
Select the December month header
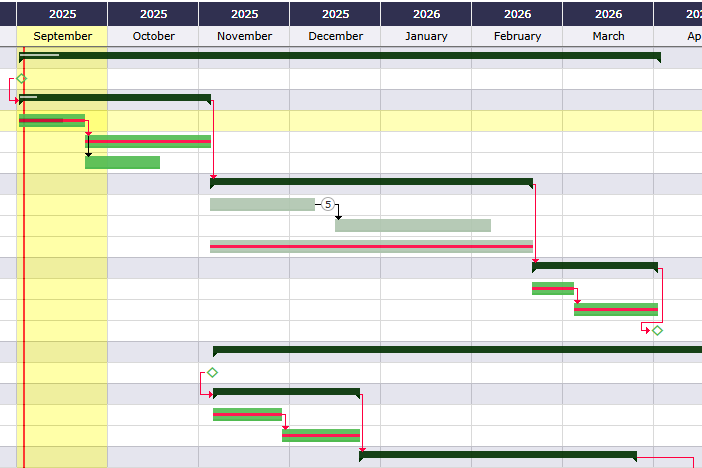click(335, 36)
